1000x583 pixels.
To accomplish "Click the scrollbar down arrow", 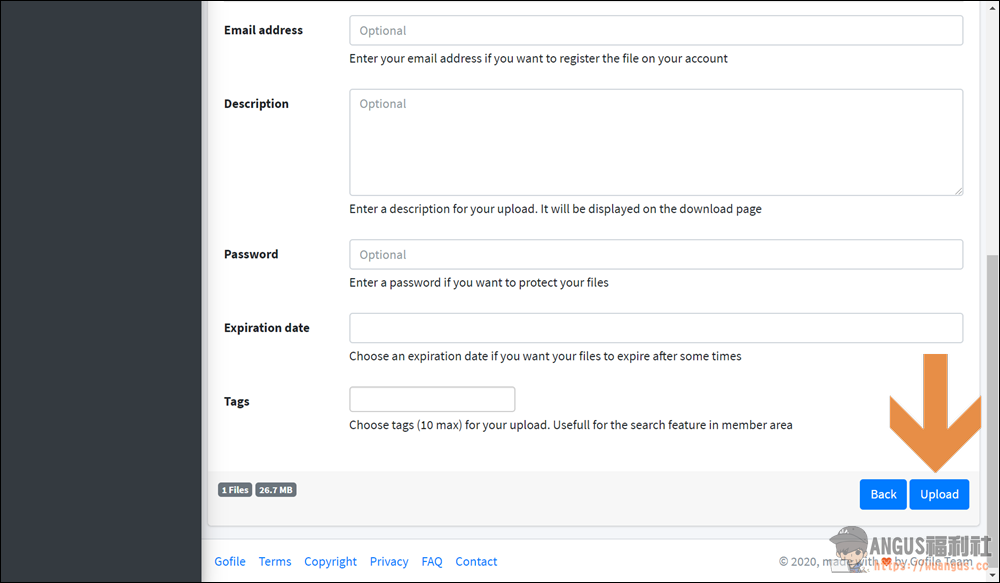I will click(x=992, y=576).
